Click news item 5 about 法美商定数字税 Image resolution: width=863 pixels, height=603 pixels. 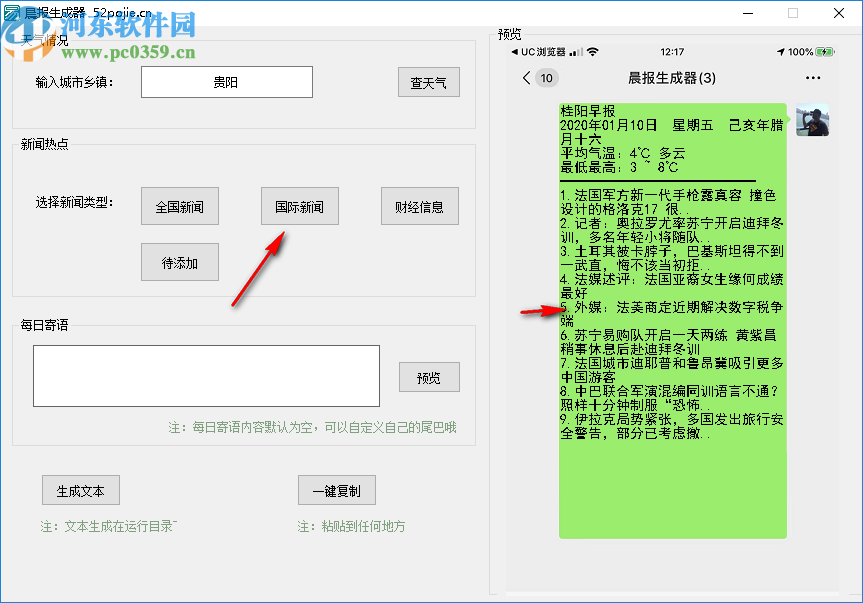(671, 314)
